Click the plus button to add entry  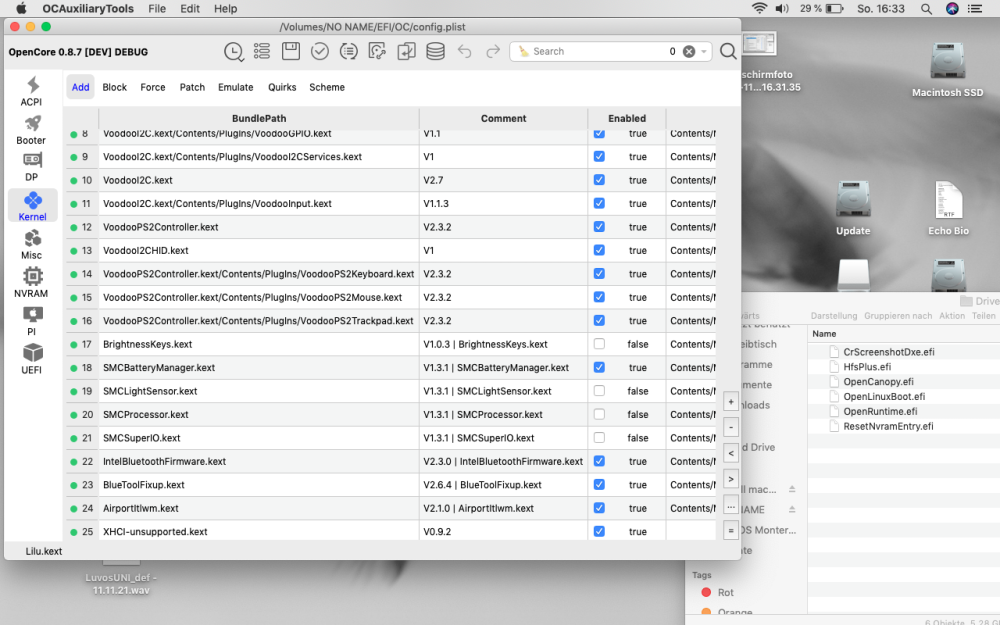tap(731, 402)
